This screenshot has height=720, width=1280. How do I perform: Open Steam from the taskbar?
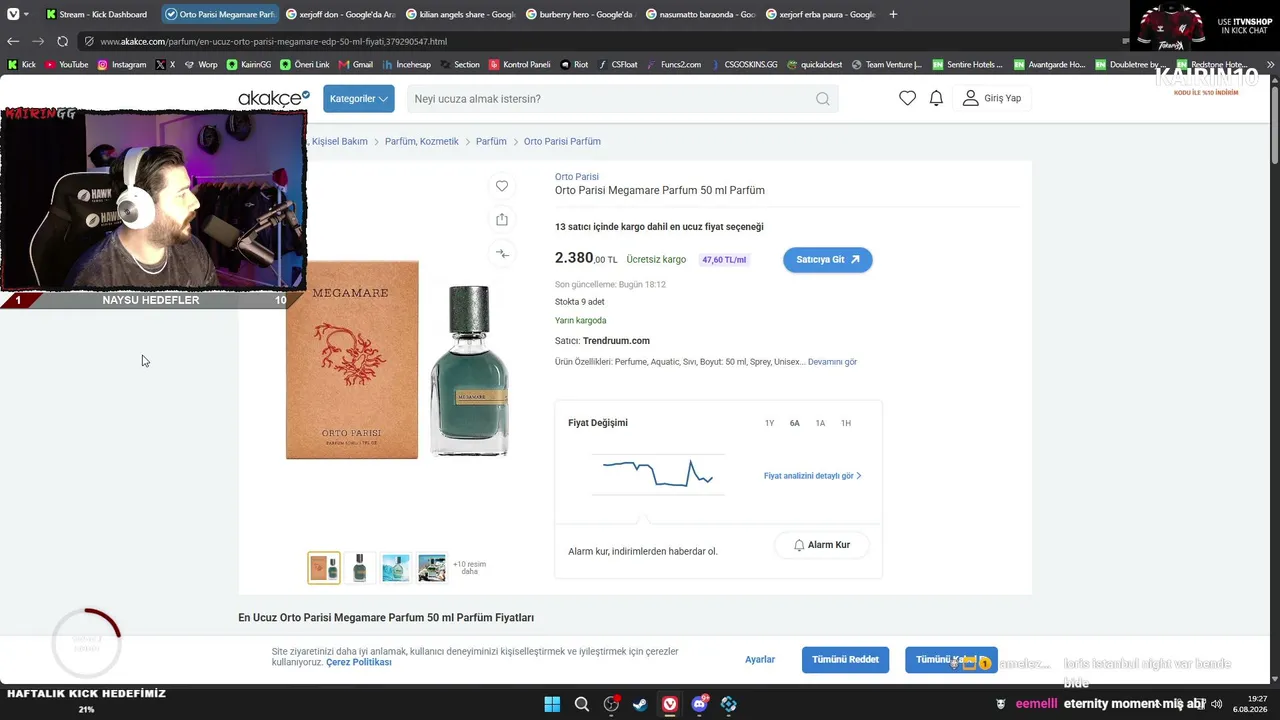click(x=640, y=704)
